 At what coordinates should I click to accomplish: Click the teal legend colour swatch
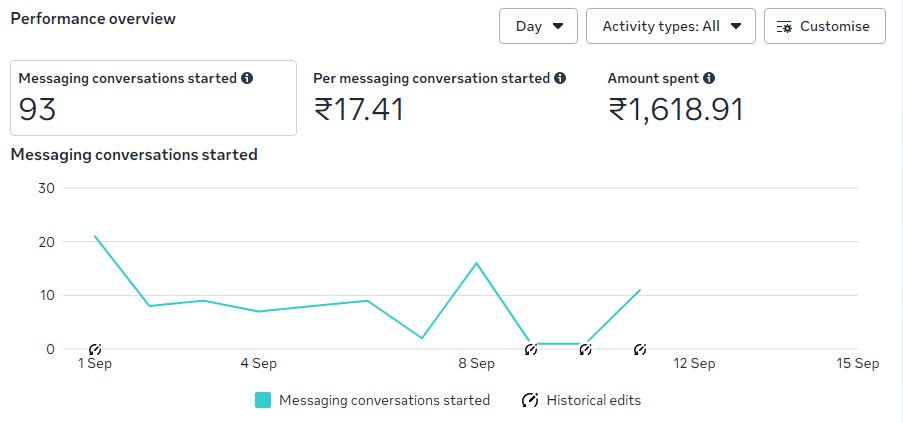[x=263, y=400]
